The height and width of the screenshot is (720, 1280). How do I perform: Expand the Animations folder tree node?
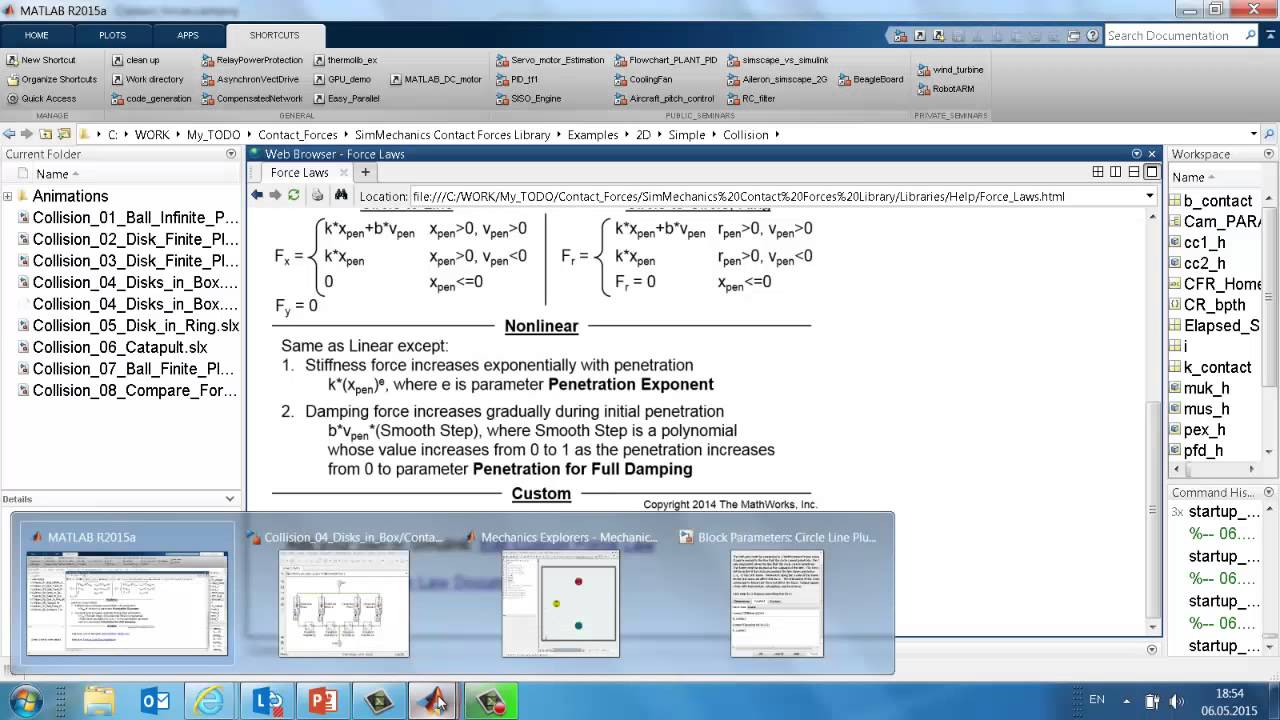[8, 196]
